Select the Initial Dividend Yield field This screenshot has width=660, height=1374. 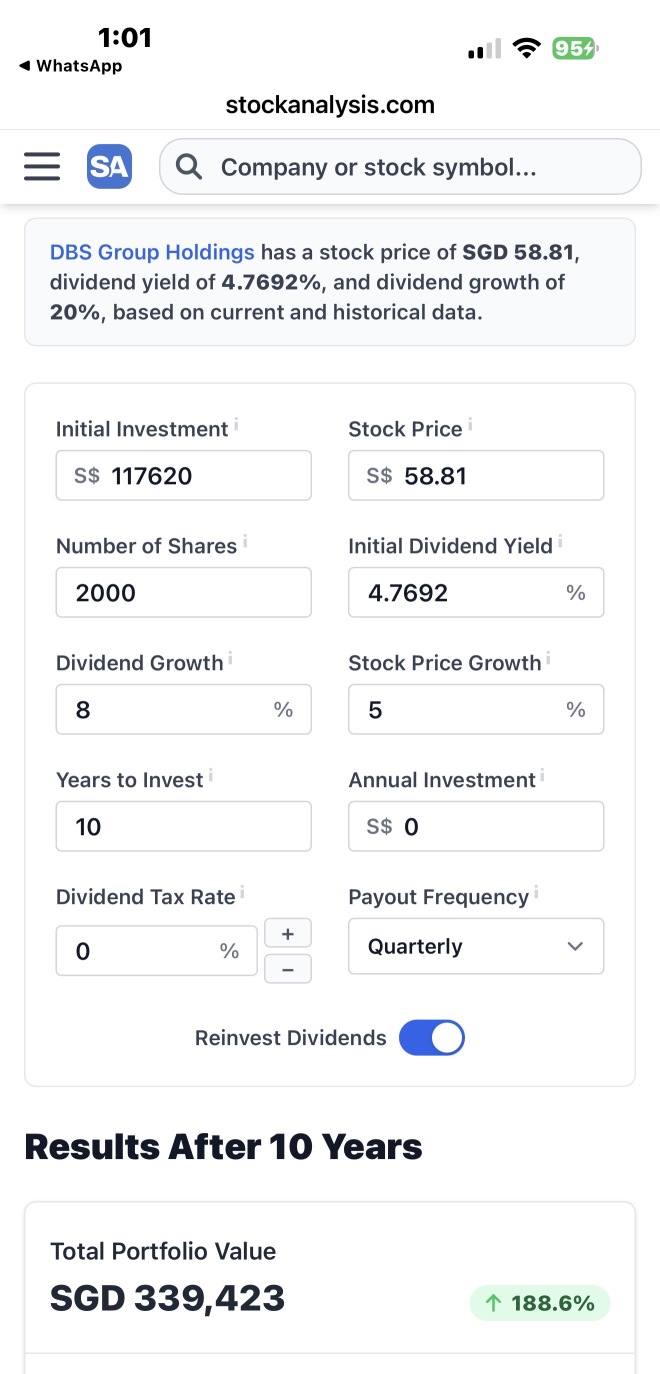point(476,592)
